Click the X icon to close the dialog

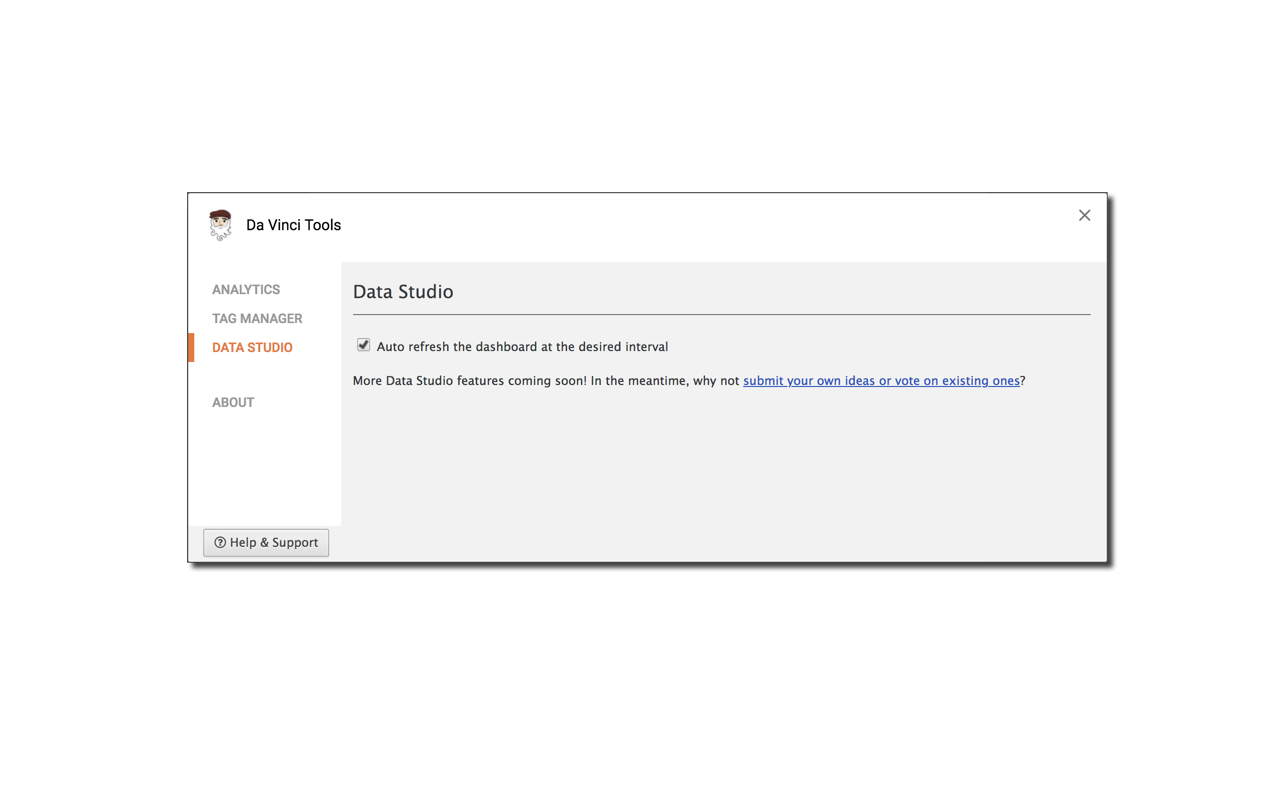click(1084, 215)
